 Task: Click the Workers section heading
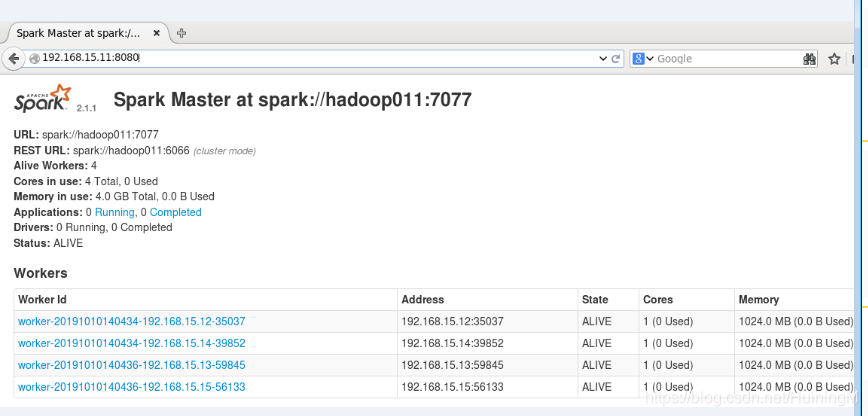(x=40, y=273)
